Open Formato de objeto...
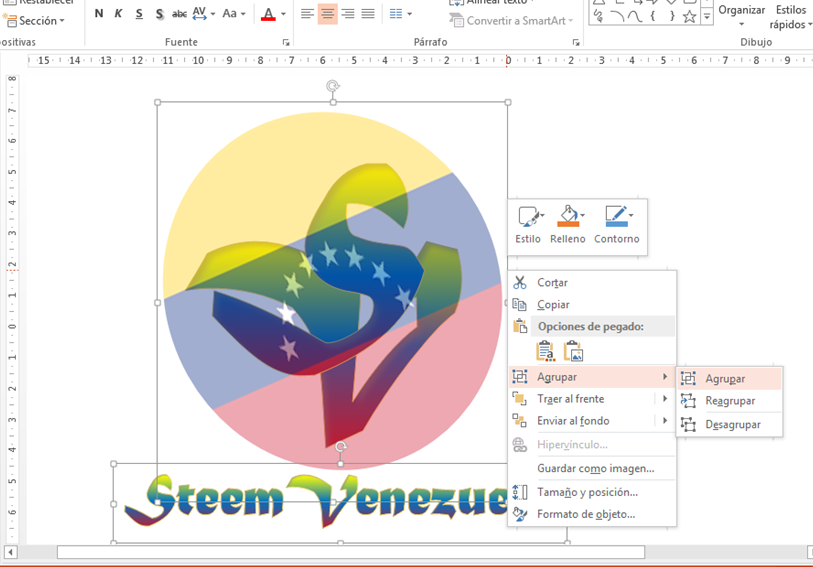813x567 pixels. coord(592,514)
